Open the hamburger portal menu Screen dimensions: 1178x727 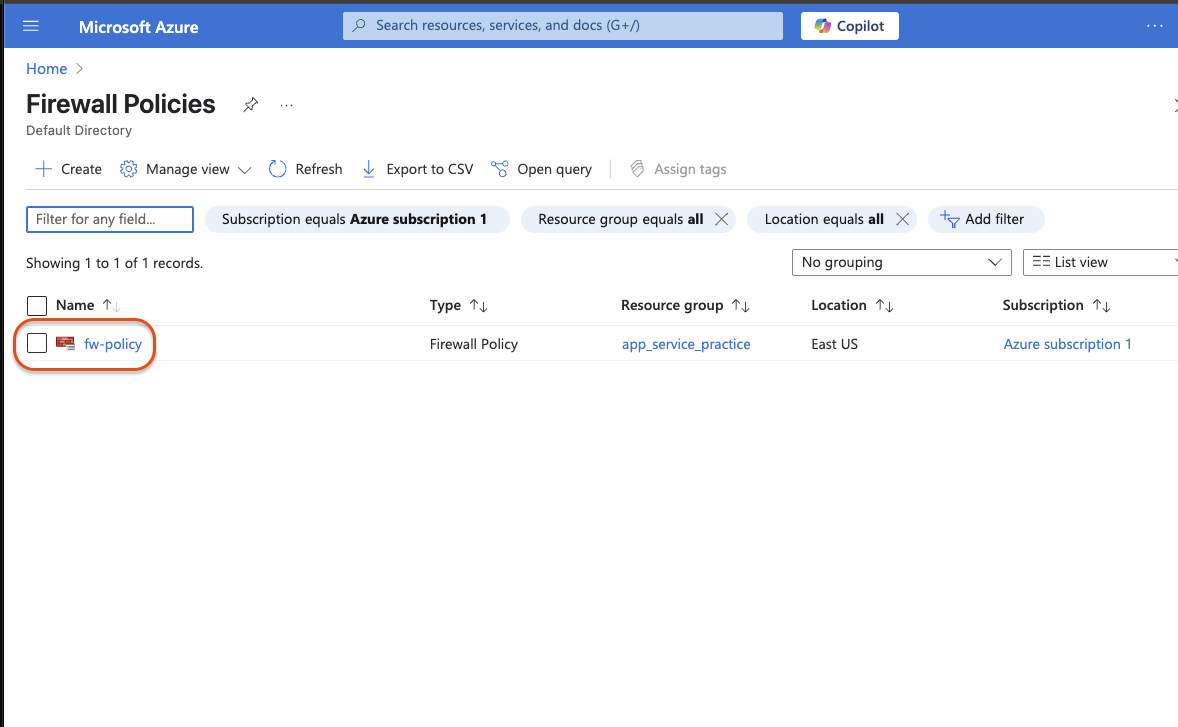pyautogui.click(x=31, y=26)
